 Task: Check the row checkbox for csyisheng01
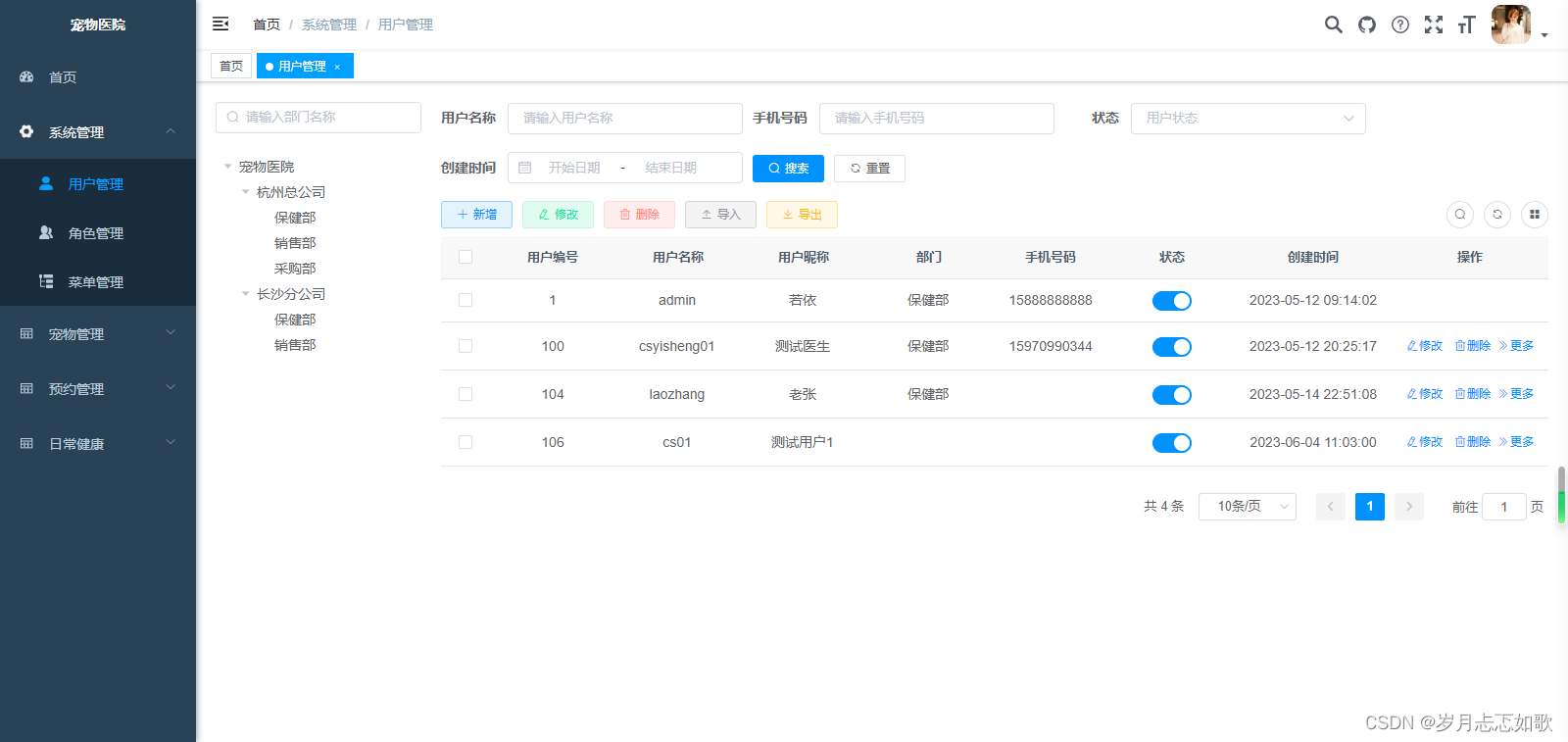coord(465,346)
